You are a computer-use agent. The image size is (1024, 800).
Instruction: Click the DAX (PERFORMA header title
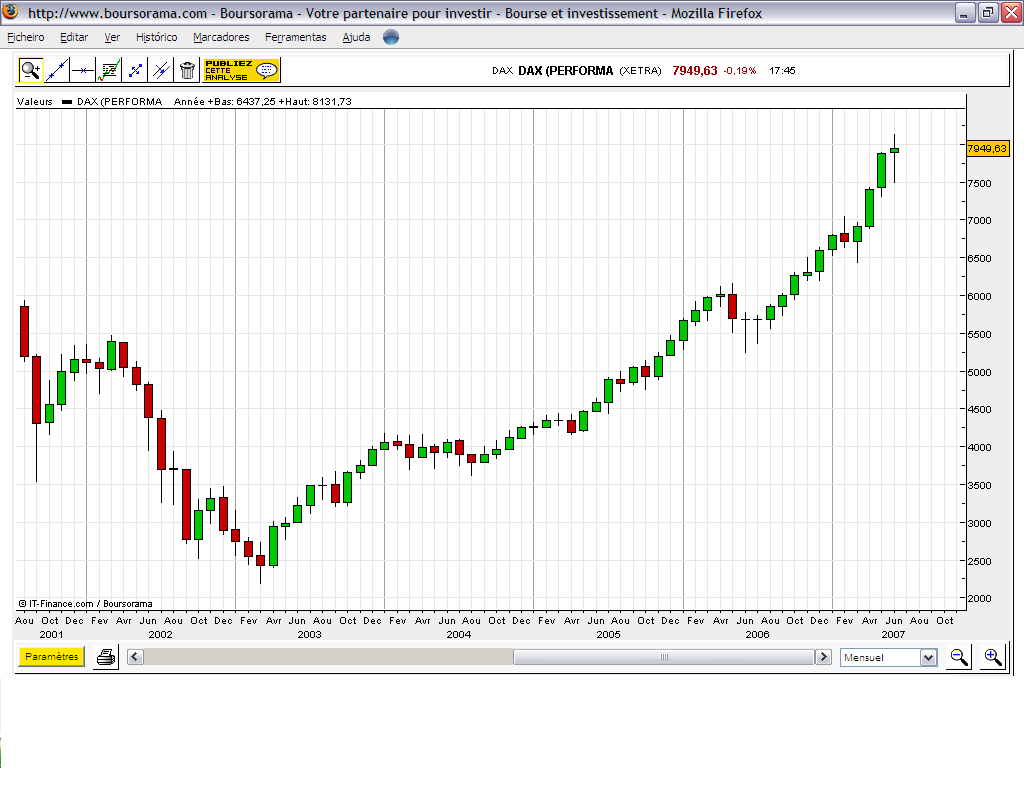pos(566,71)
